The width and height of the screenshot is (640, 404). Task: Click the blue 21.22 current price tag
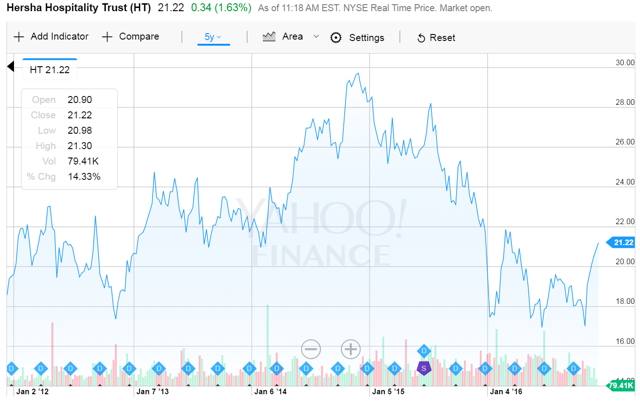point(621,242)
